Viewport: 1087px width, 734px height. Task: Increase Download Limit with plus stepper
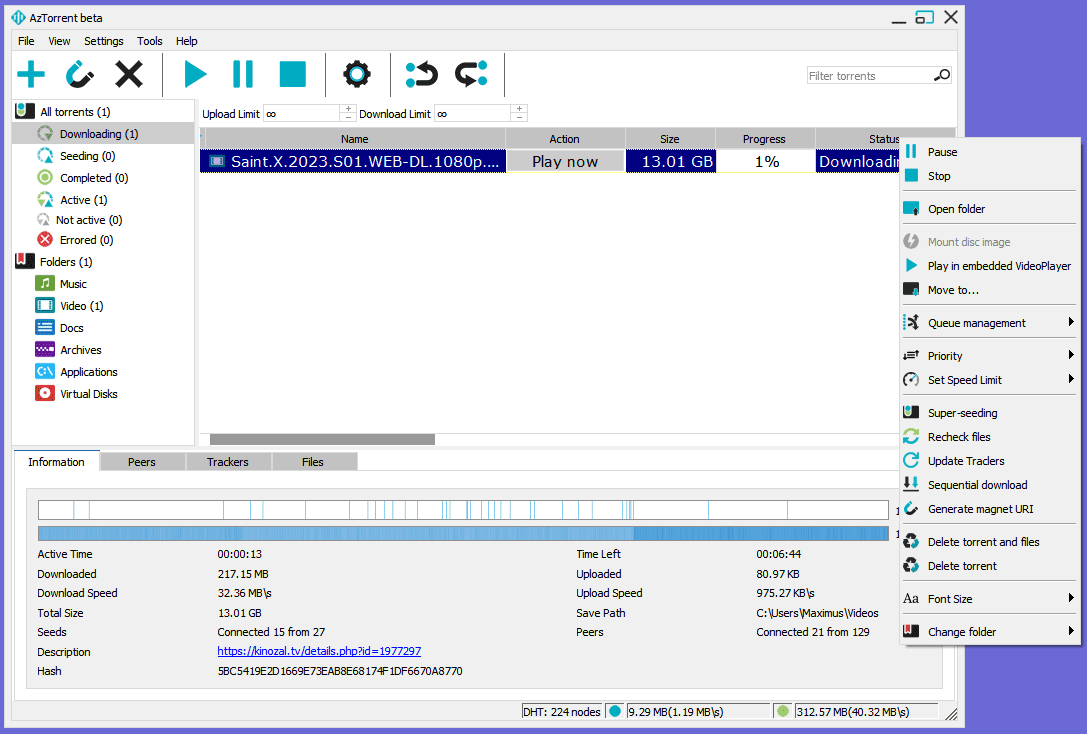point(519,109)
